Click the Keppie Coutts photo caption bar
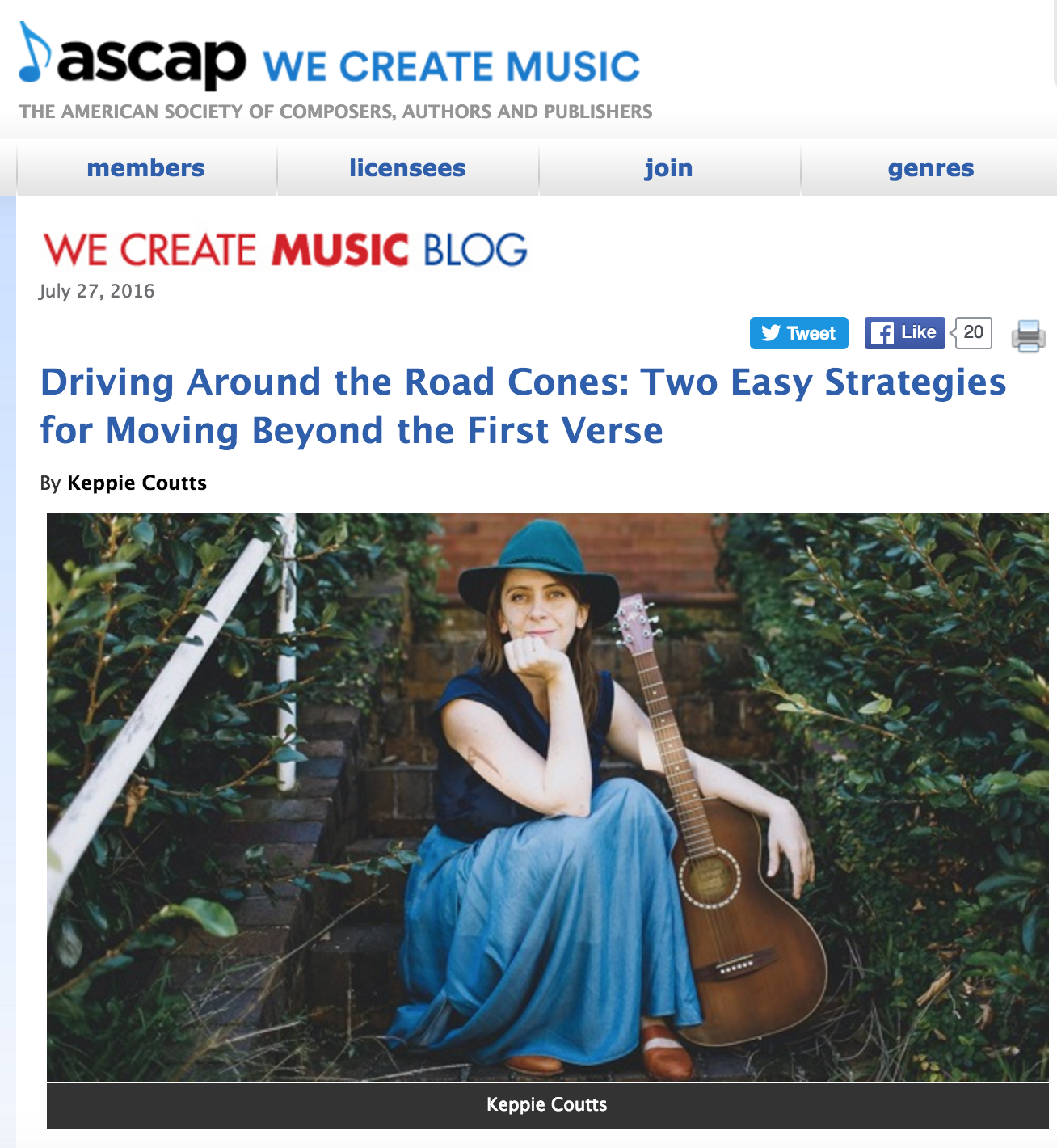The width and height of the screenshot is (1057, 1148). pos(548,1105)
